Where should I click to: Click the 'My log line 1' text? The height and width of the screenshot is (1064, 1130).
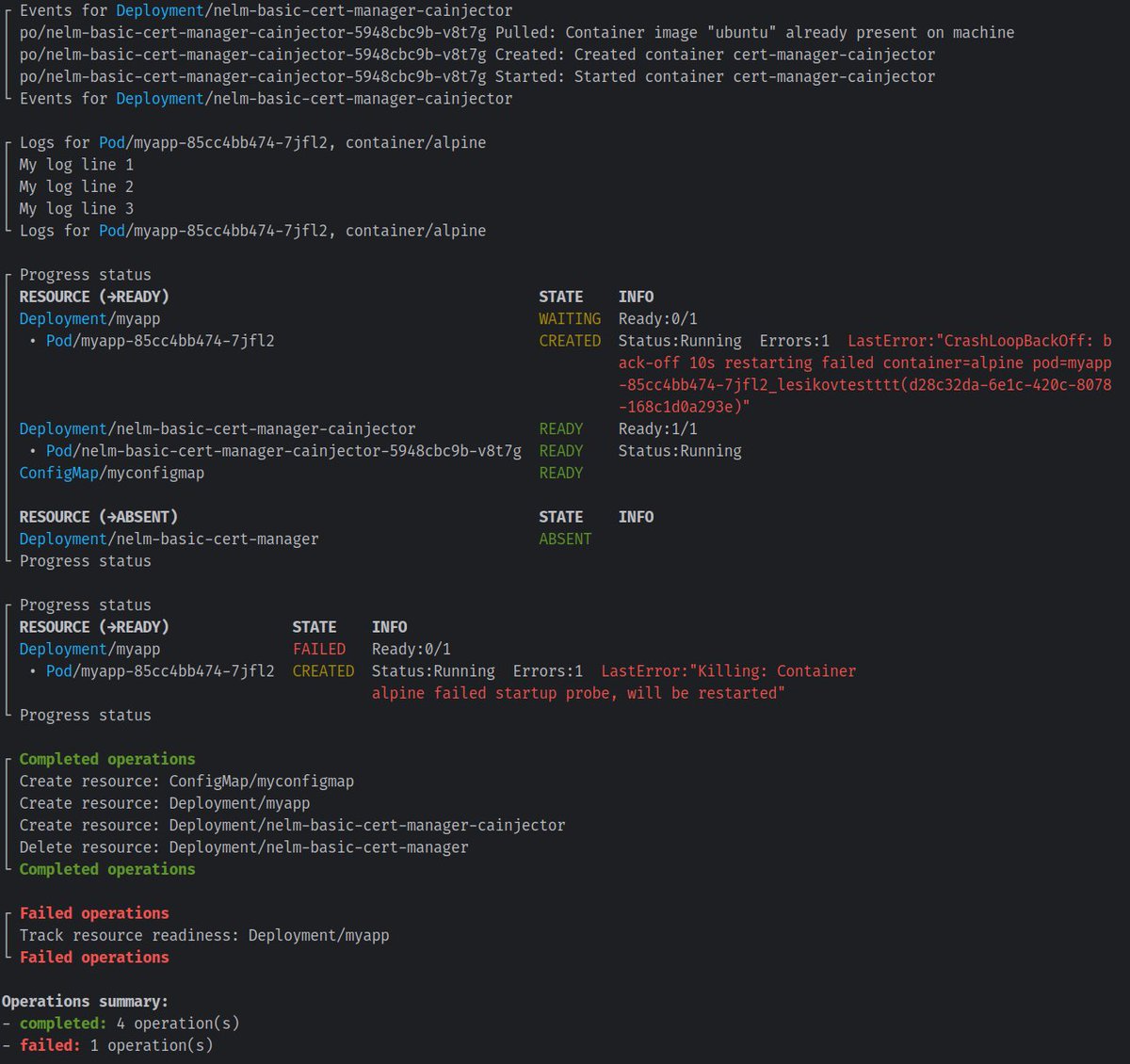(76, 165)
